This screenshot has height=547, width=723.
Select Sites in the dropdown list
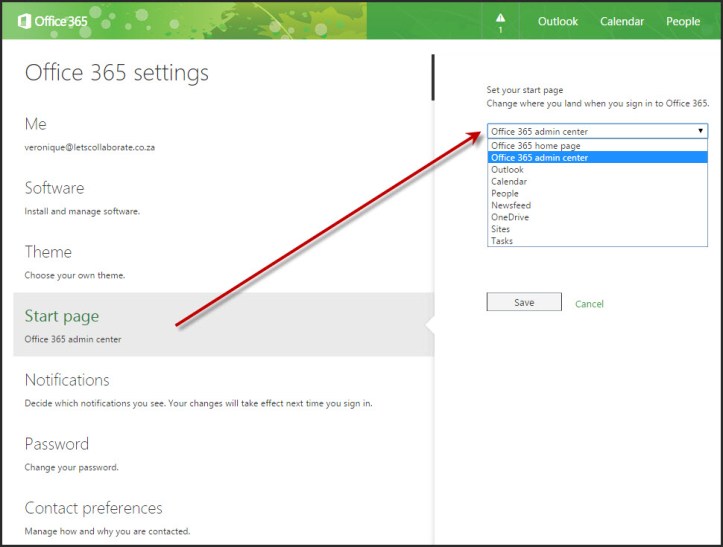click(500, 229)
